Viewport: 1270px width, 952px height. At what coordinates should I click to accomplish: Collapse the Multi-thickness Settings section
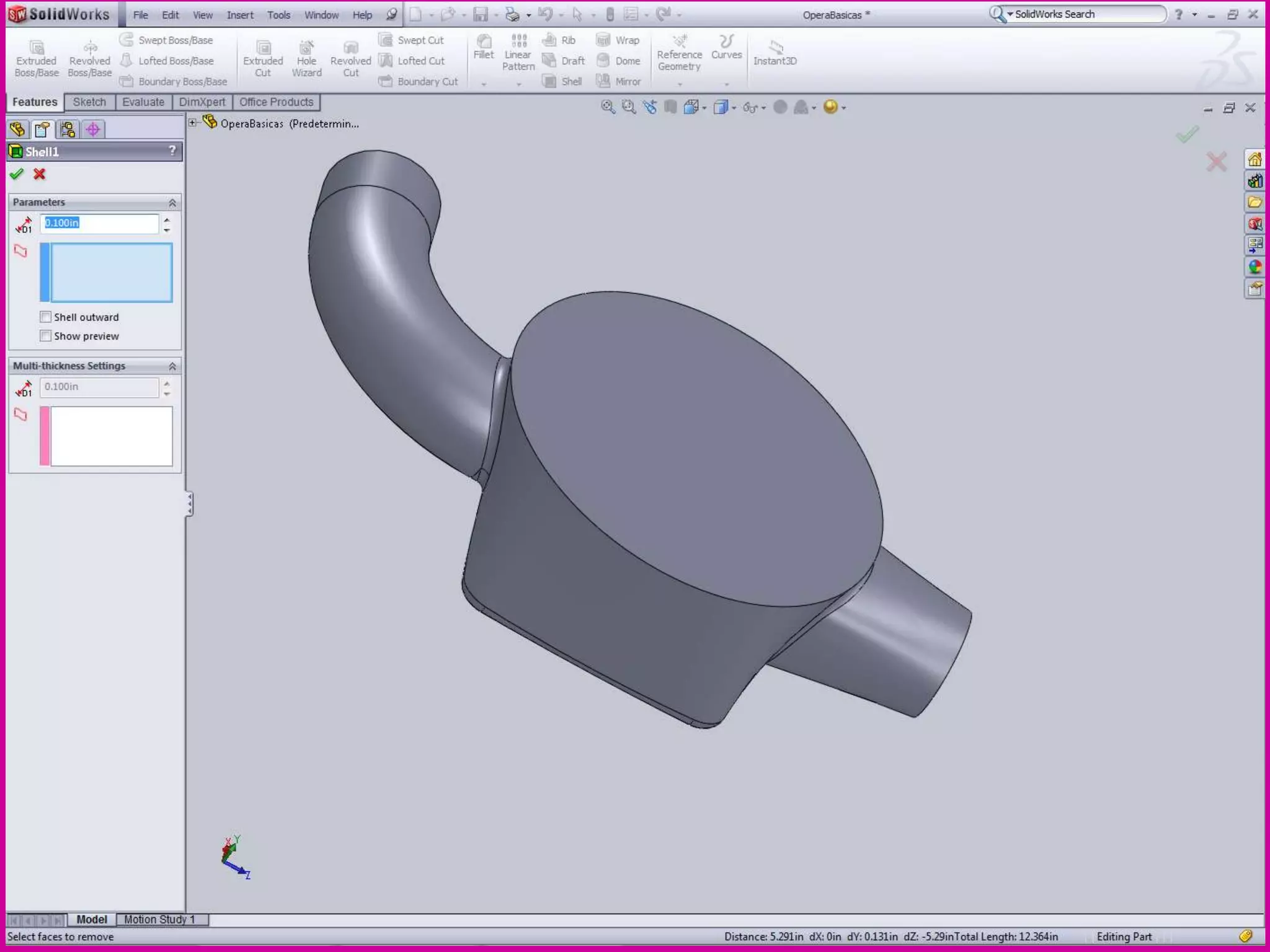172,366
